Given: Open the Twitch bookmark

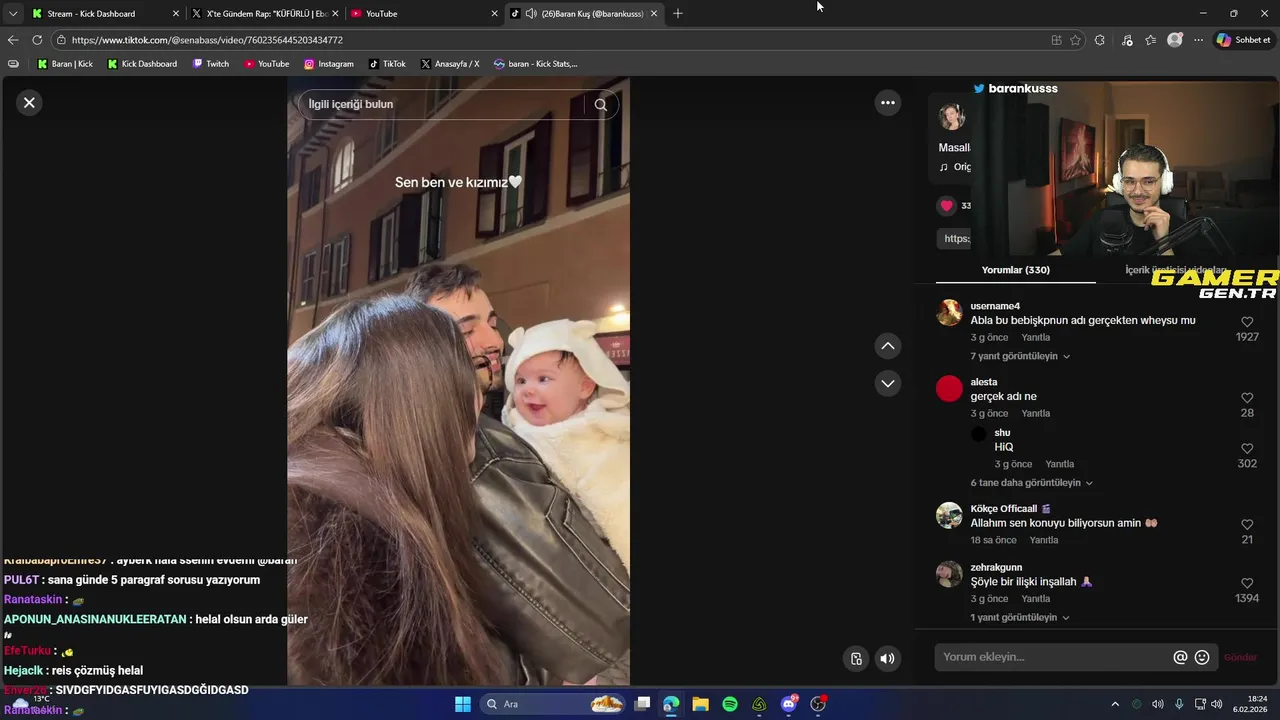Looking at the screenshot, I should coord(210,64).
